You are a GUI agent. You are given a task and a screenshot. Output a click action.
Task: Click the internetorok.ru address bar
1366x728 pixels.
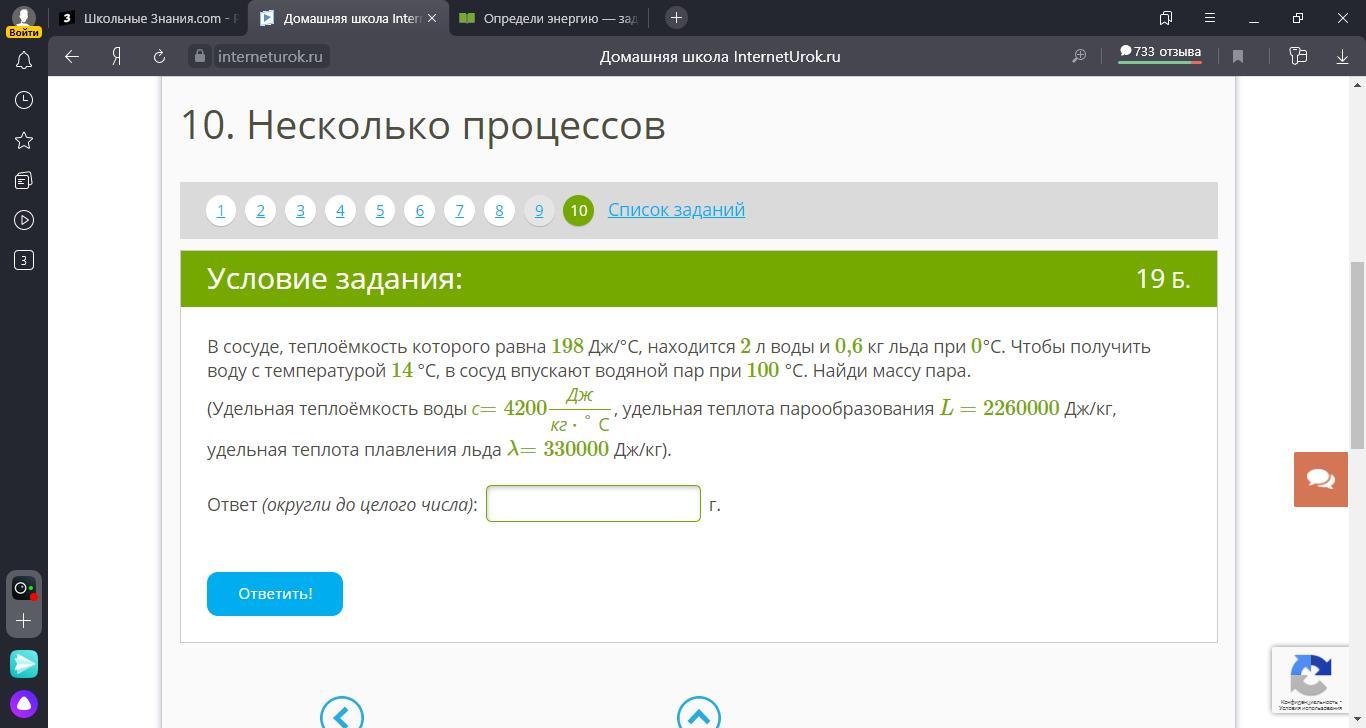coord(270,57)
